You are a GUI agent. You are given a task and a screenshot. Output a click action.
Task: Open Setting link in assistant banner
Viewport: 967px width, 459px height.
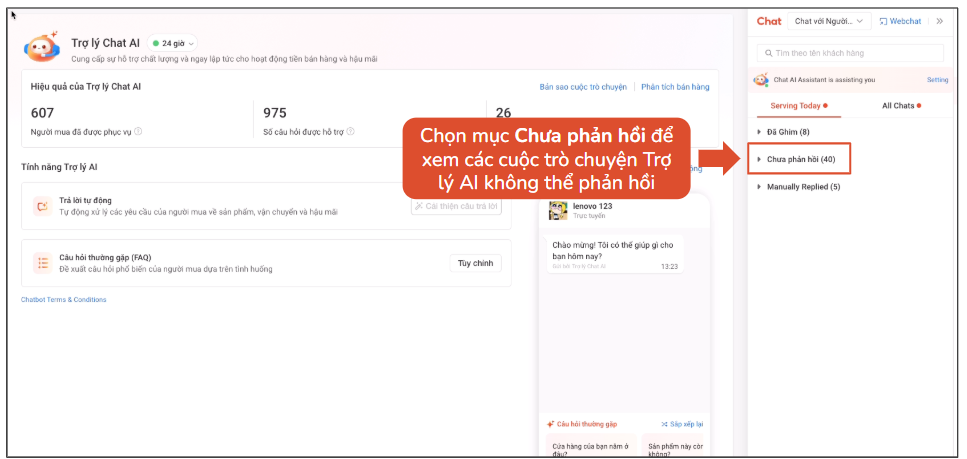point(937,80)
